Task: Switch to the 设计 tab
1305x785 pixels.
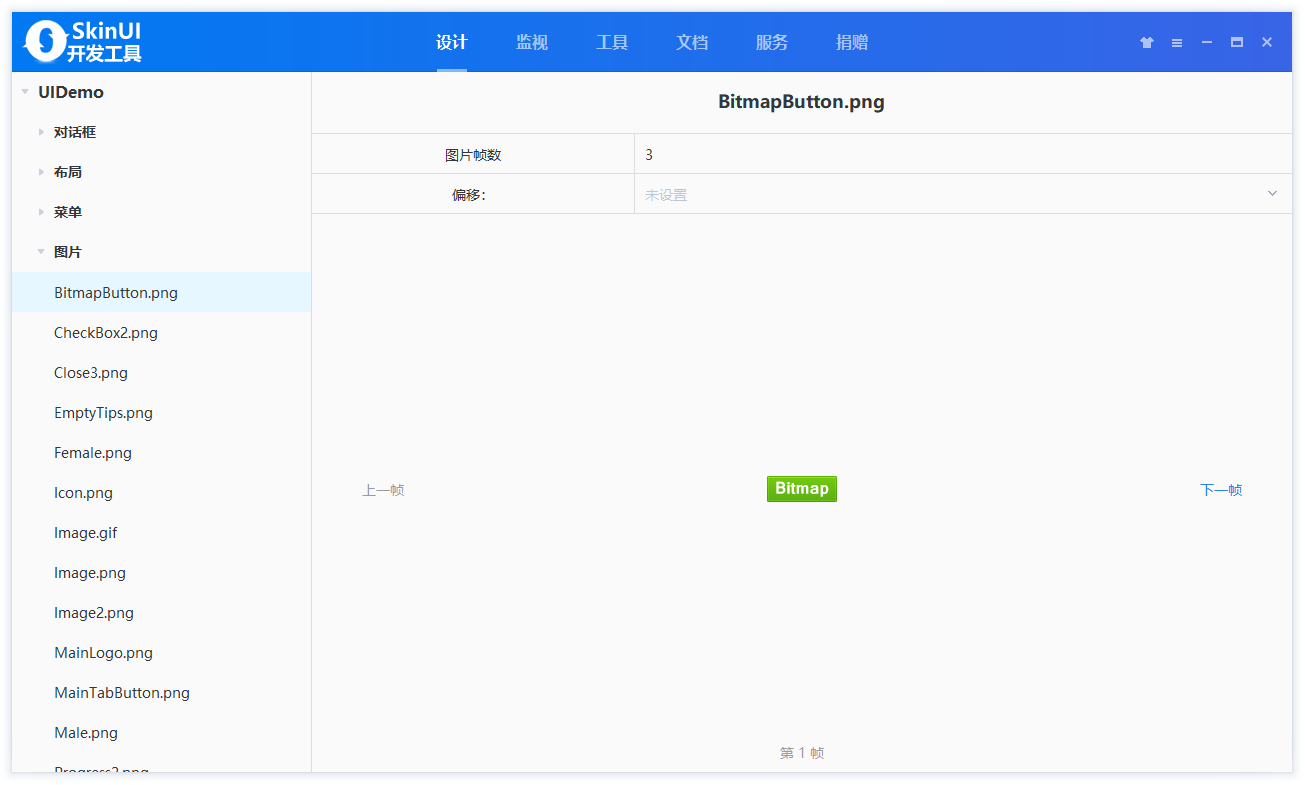Action: pos(452,42)
